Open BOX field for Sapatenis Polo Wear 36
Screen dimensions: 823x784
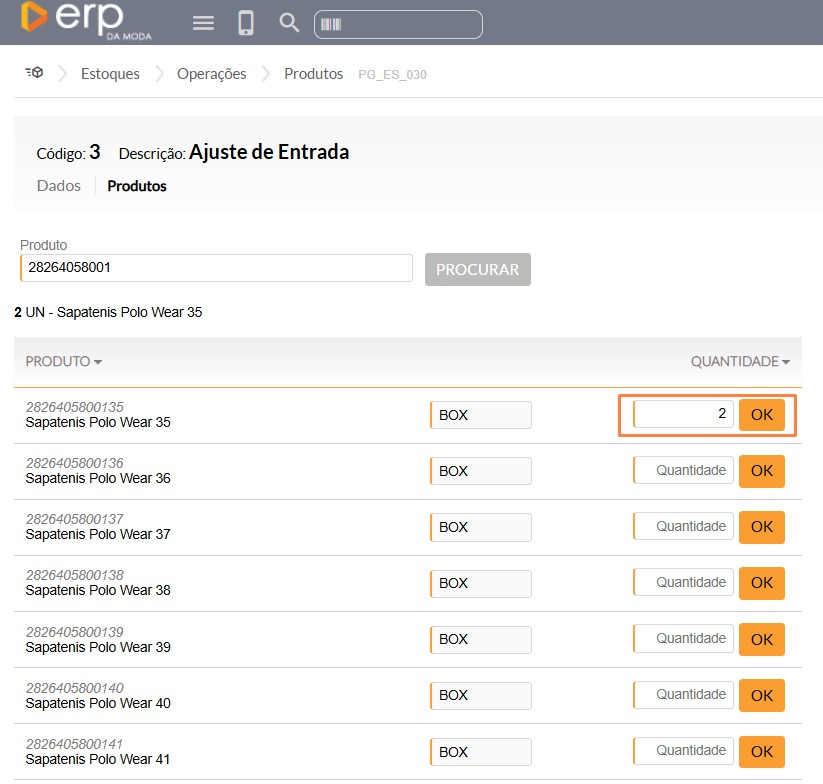[481, 471]
